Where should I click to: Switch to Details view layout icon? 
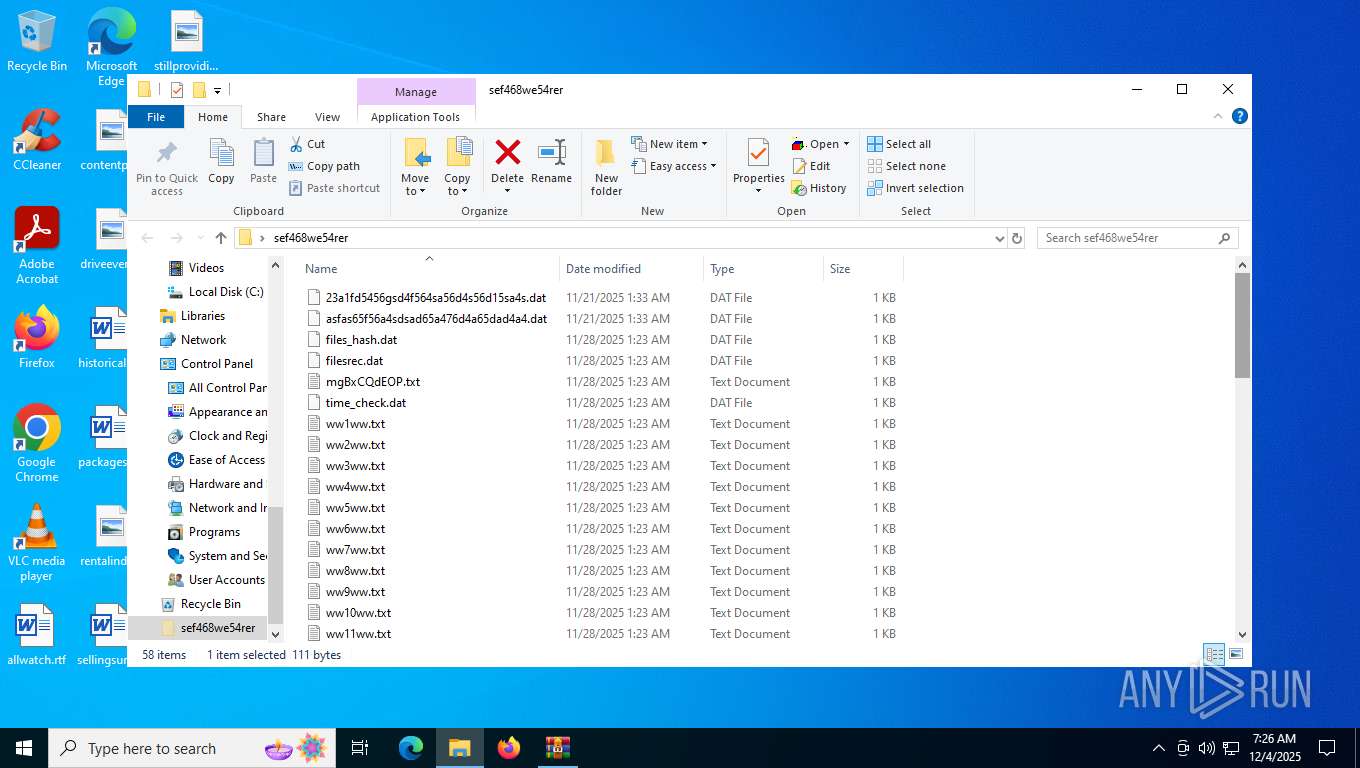coord(1214,654)
